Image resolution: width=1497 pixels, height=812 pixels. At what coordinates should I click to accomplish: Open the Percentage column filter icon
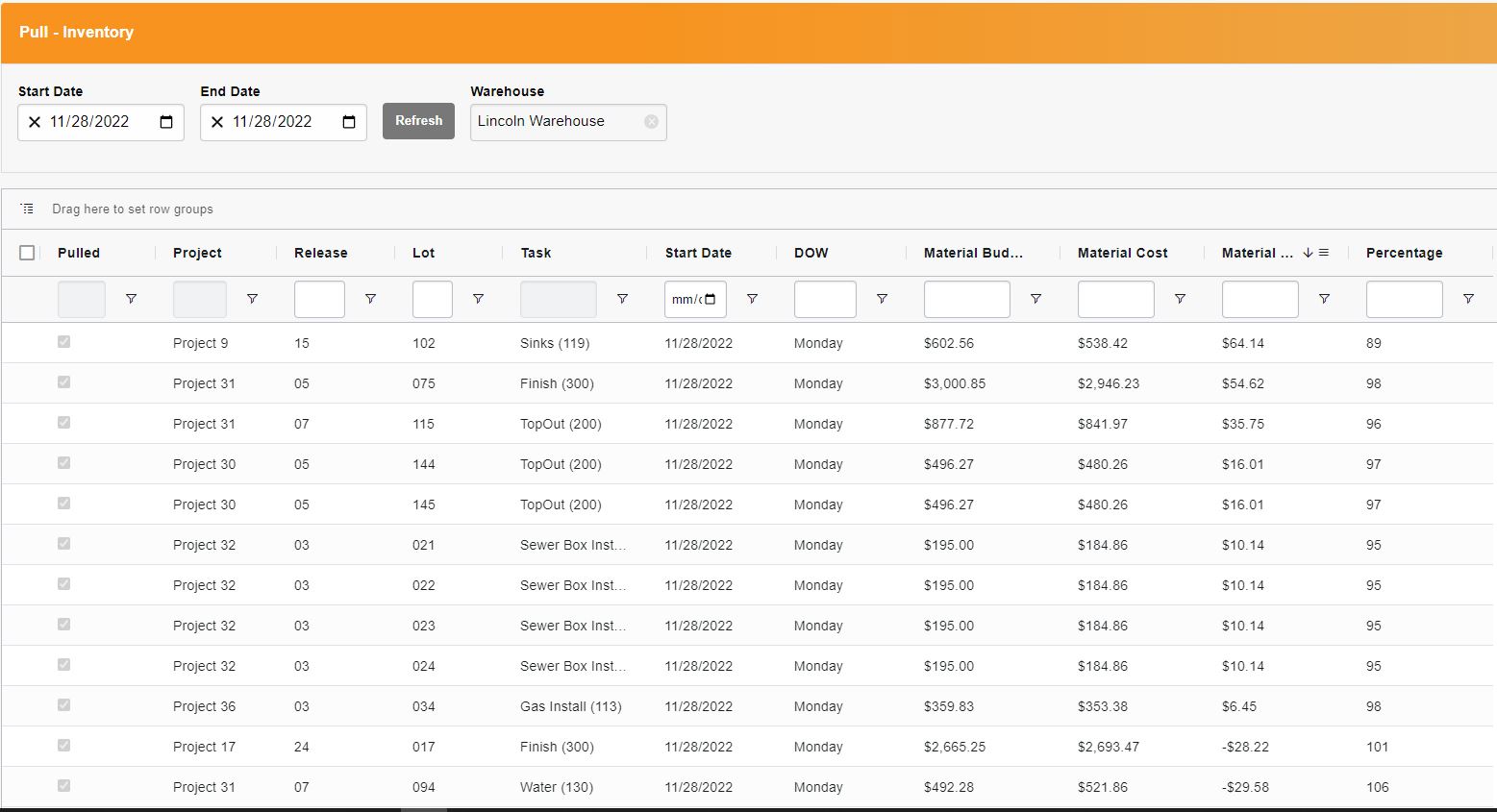point(1468,299)
